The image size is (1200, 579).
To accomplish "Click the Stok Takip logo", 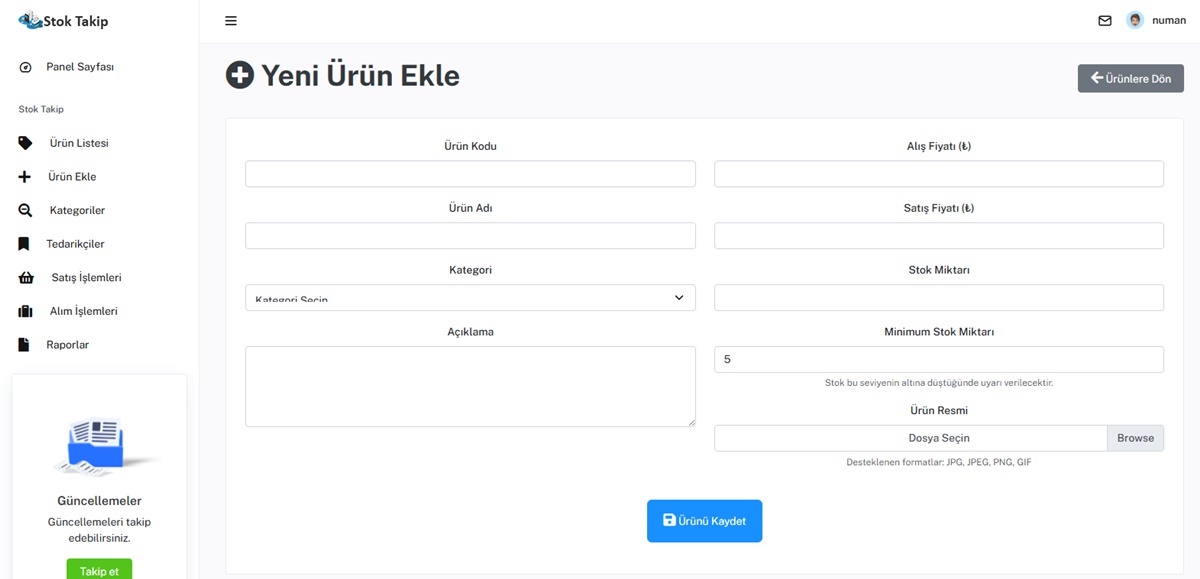I will click(x=64, y=21).
